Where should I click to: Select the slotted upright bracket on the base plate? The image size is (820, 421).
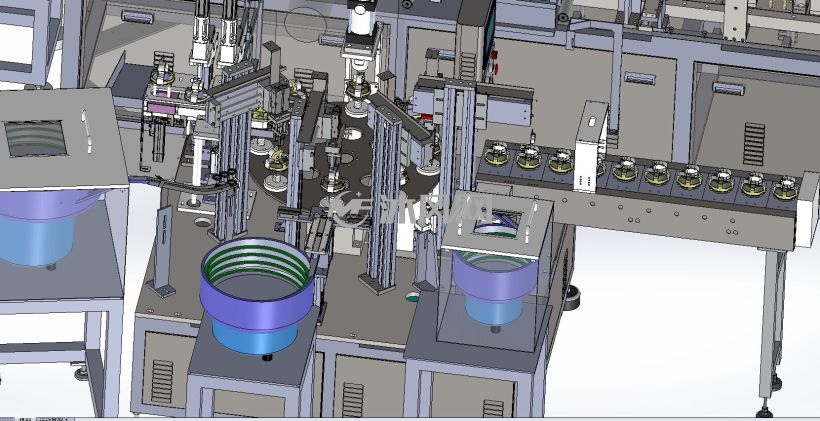pos(163,251)
